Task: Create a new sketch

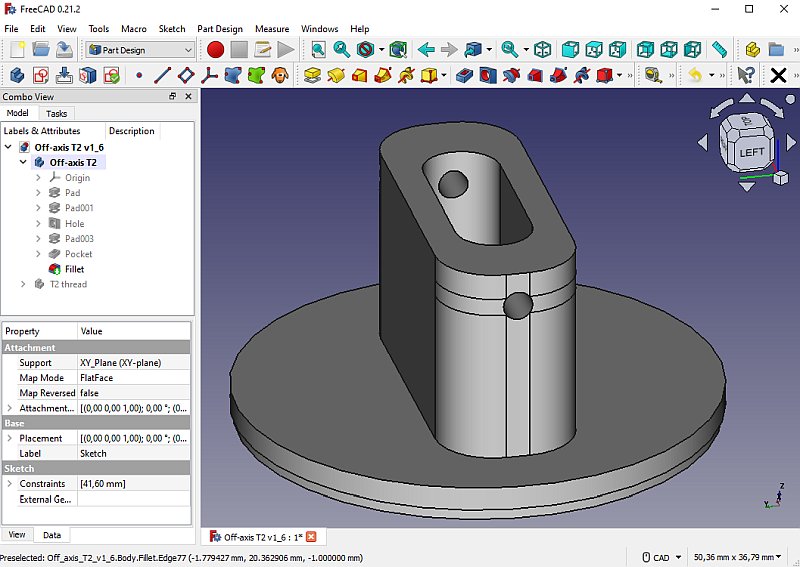Action: click(41, 76)
